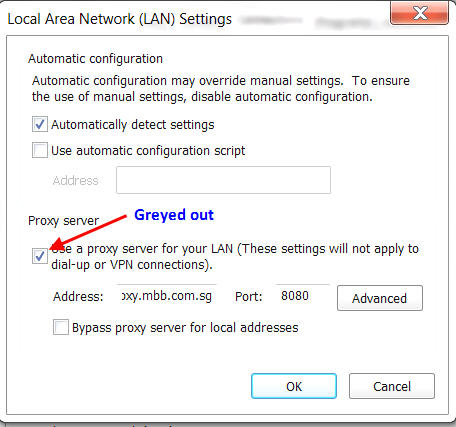Click the Automatic configuration group heading
The width and height of the screenshot is (456, 427).
tap(95, 59)
